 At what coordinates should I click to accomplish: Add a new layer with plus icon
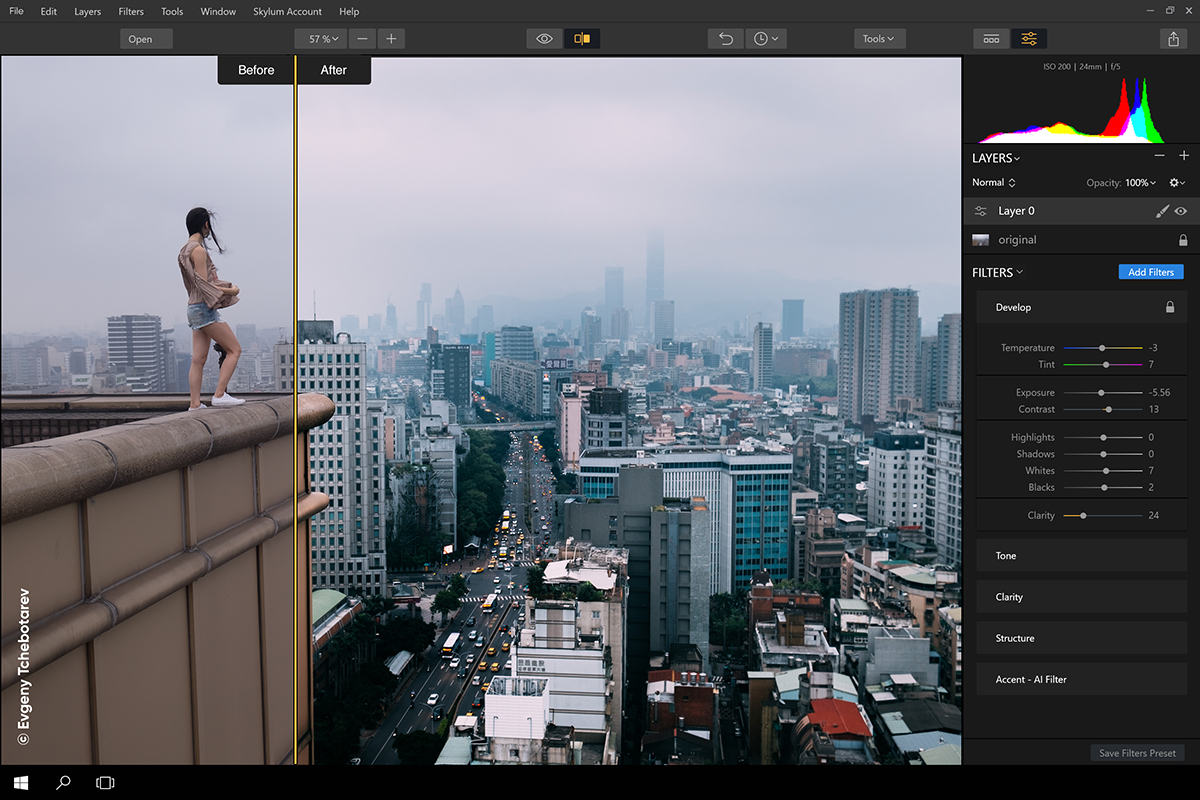(1184, 156)
